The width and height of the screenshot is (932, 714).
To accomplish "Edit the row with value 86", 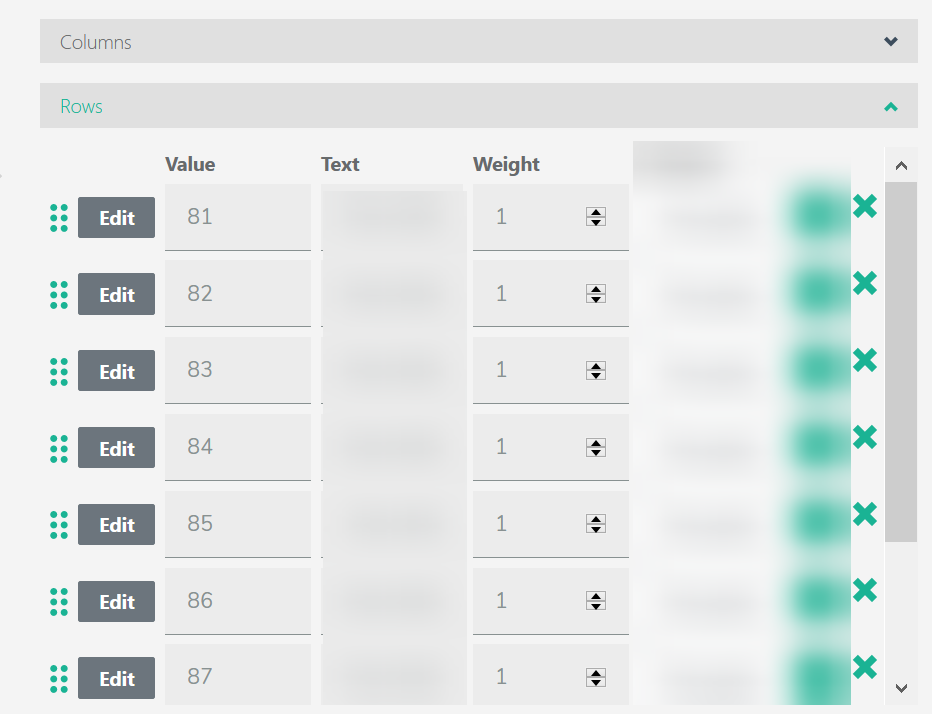I will click(x=116, y=602).
